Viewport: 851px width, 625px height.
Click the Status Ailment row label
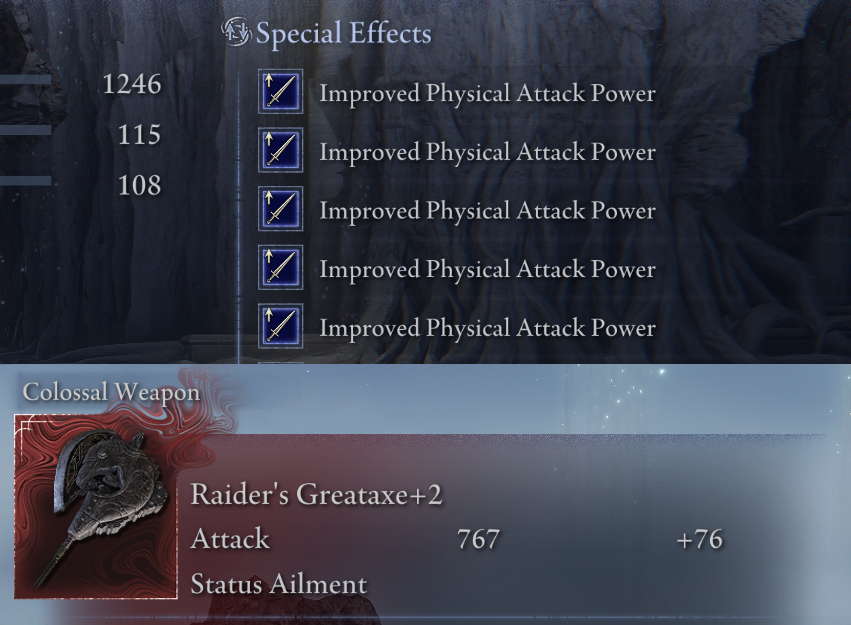(279, 584)
